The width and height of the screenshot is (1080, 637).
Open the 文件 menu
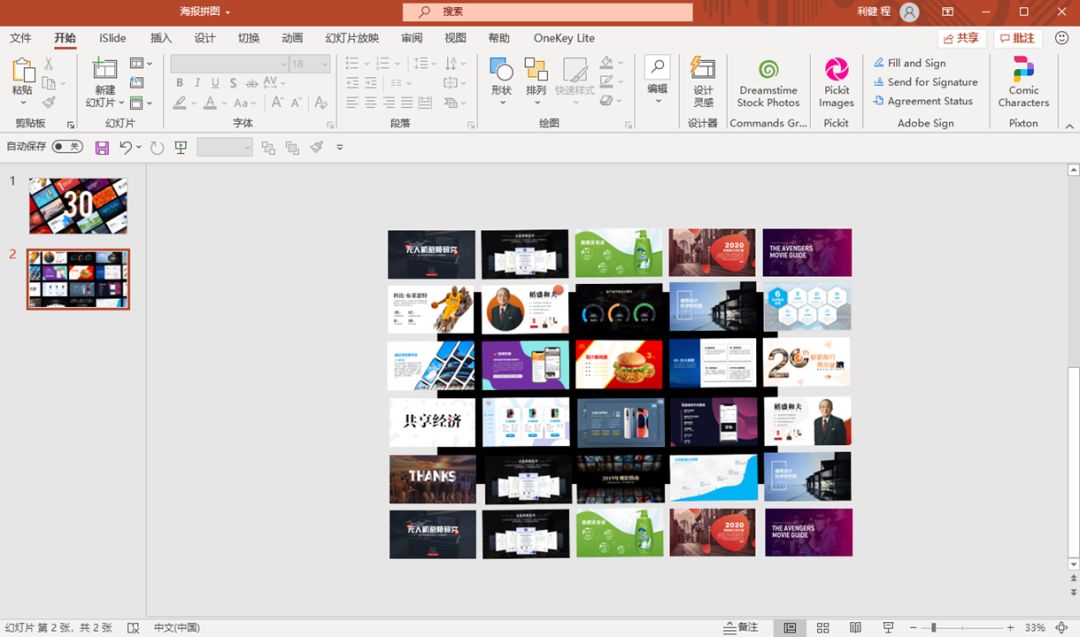21,38
